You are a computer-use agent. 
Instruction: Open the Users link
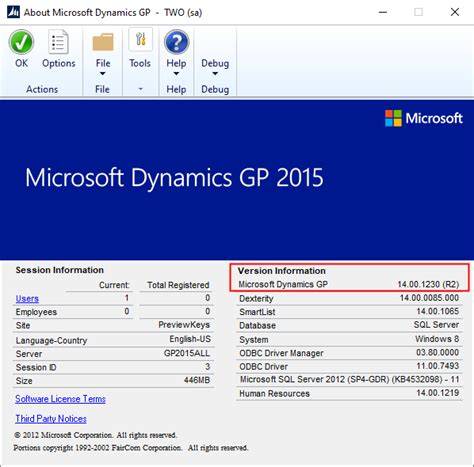[27, 299]
